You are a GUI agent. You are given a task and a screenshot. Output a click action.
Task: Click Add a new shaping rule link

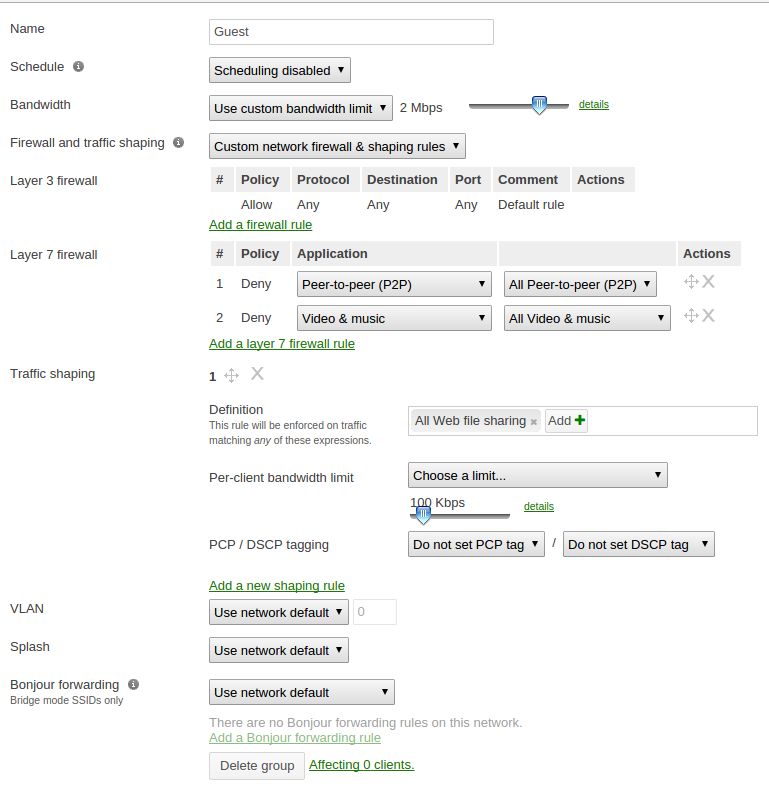point(276,586)
